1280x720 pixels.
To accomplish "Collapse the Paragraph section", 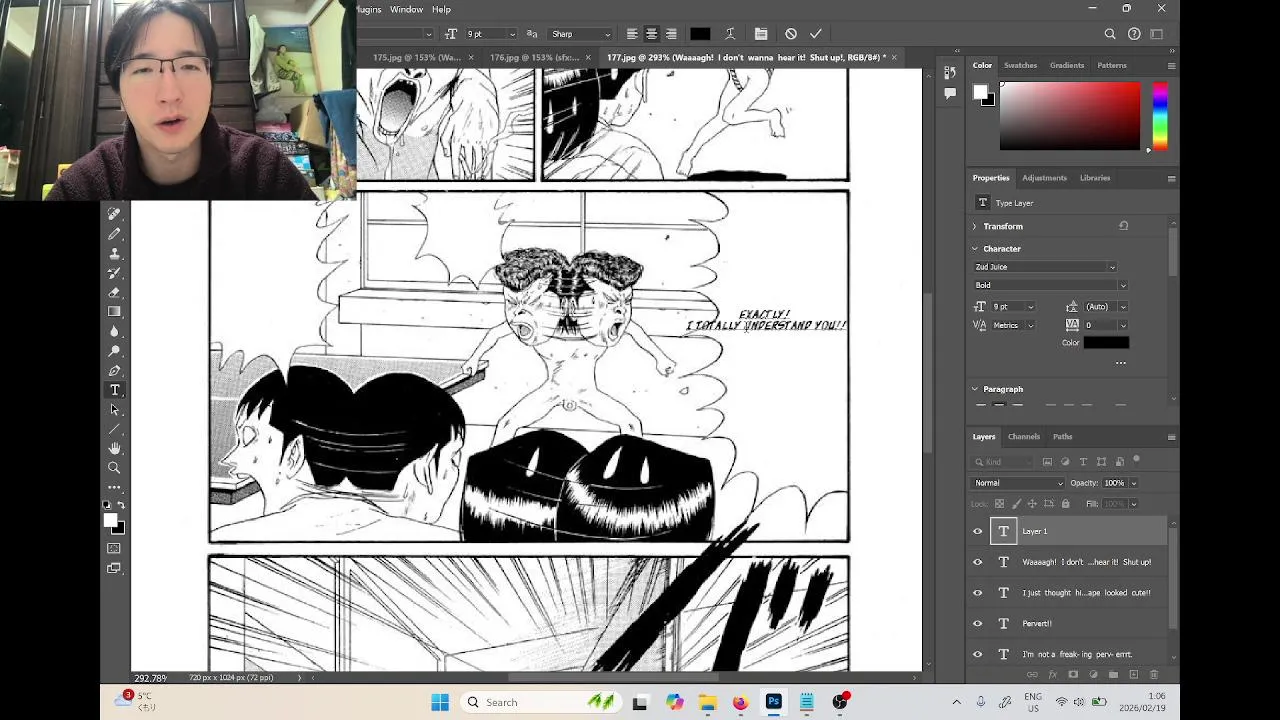I will (975, 389).
